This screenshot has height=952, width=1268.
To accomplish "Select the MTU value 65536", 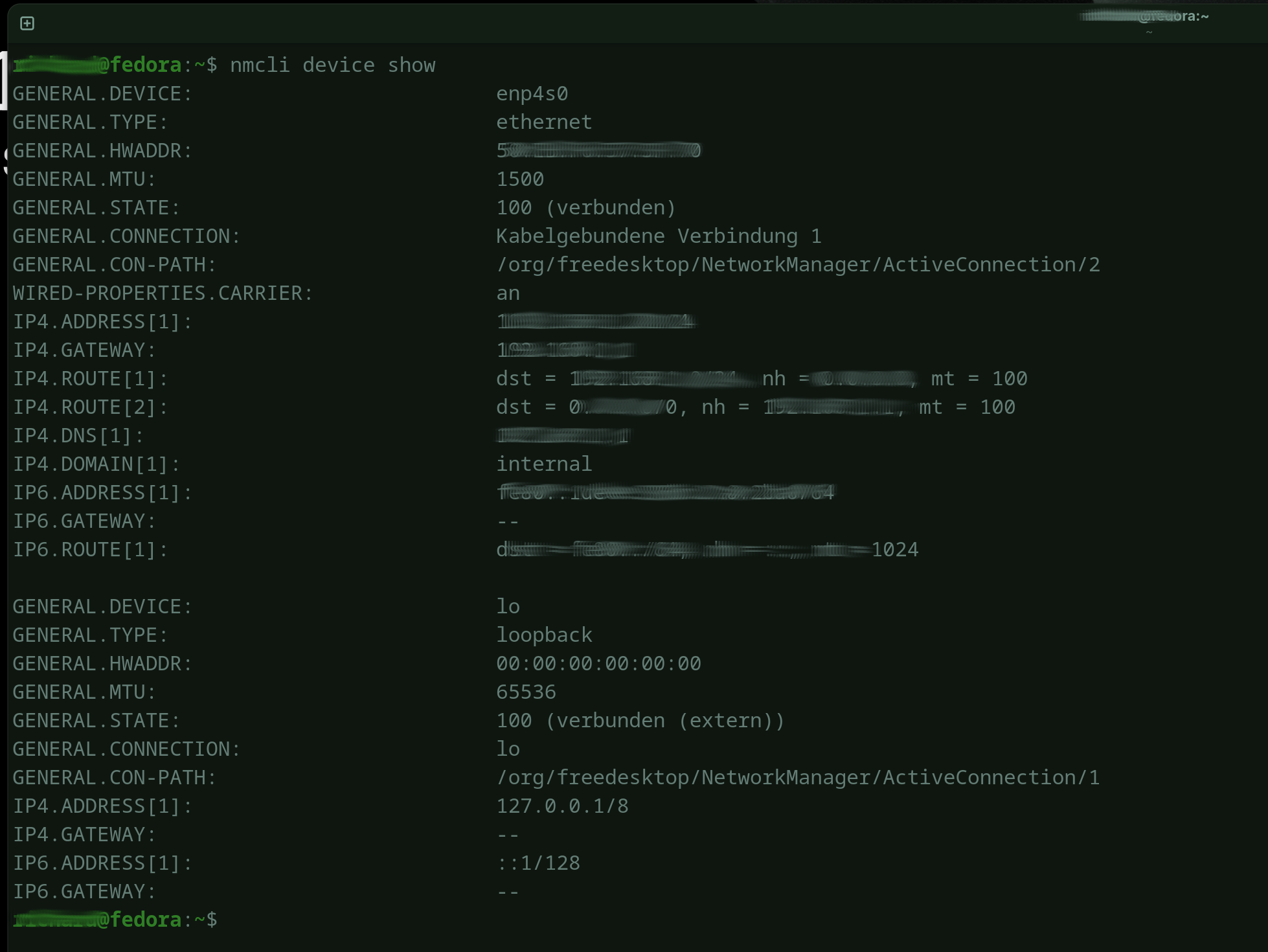I will 526,692.
